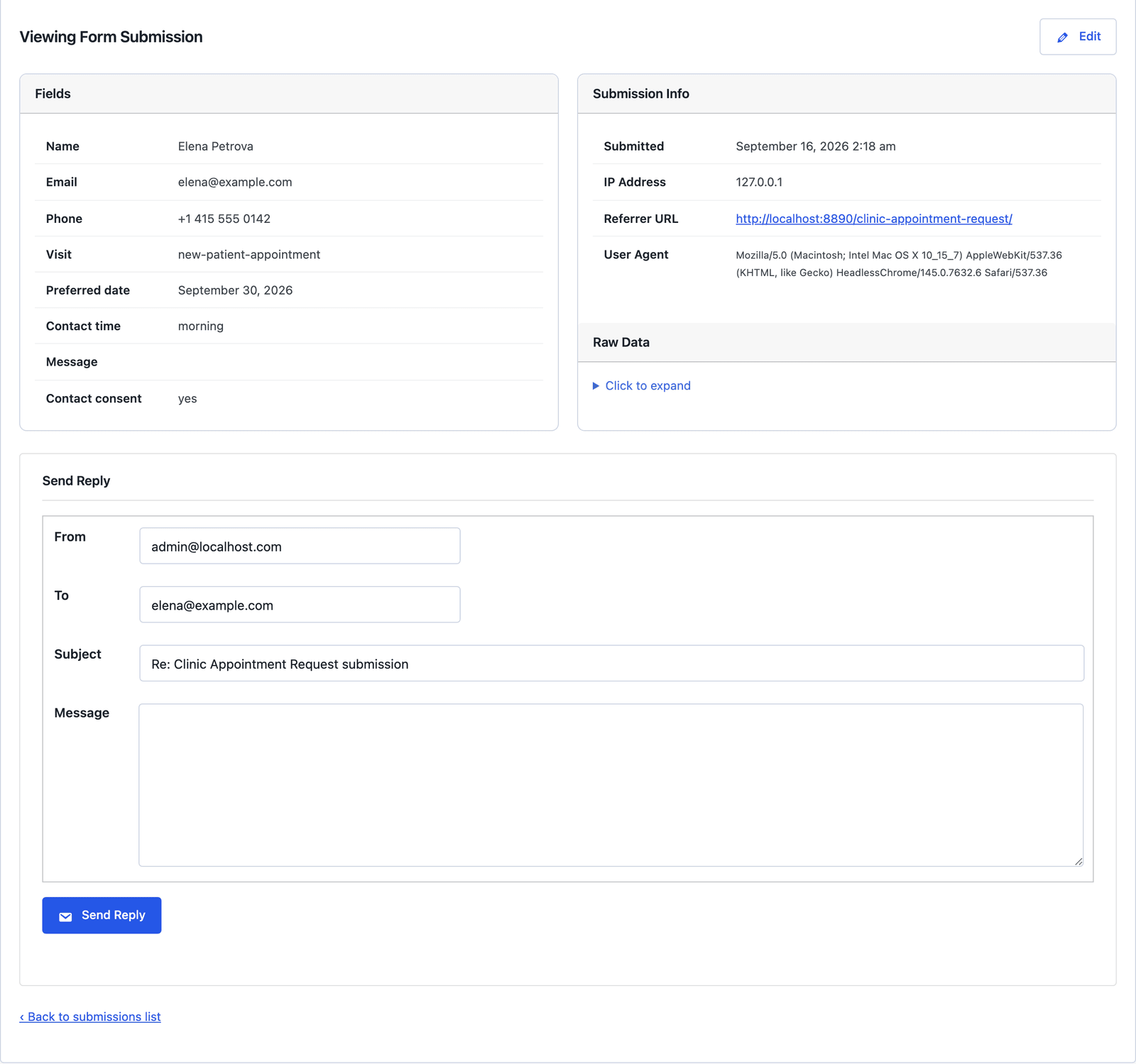Click the Viewing Form Submission page title

[111, 37]
